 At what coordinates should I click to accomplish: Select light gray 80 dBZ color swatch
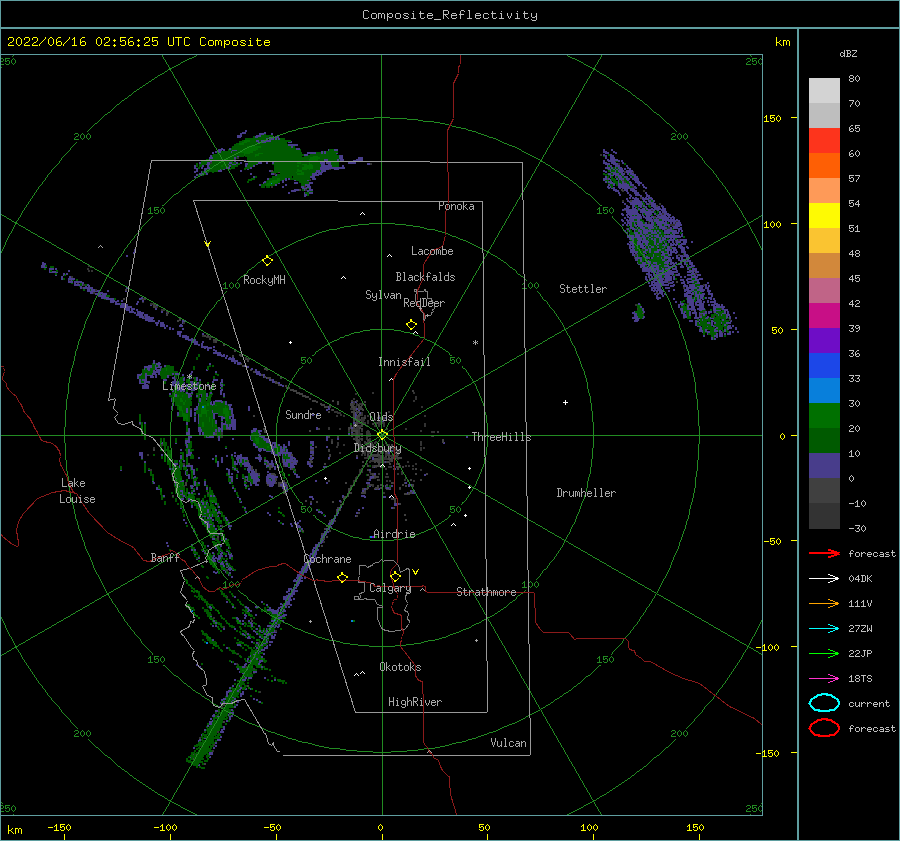pyautogui.click(x=824, y=90)
